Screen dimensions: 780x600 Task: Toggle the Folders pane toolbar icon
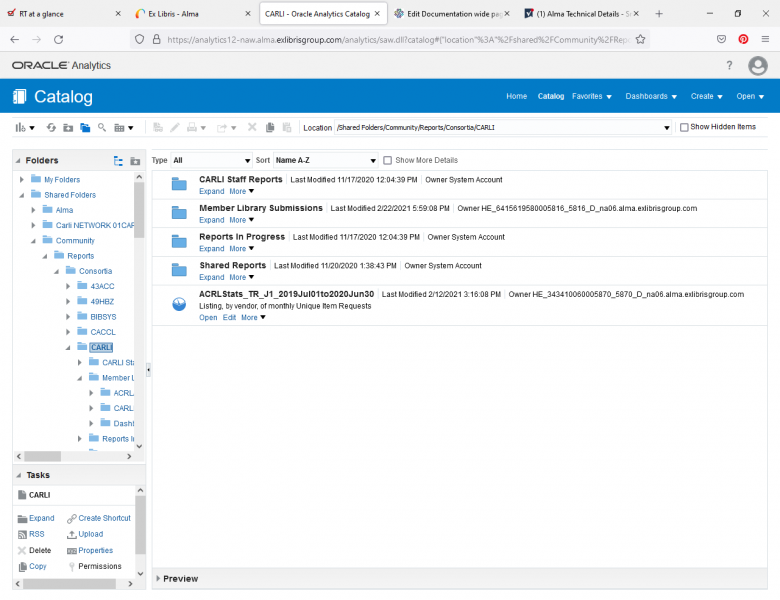[x=85, y=128]
